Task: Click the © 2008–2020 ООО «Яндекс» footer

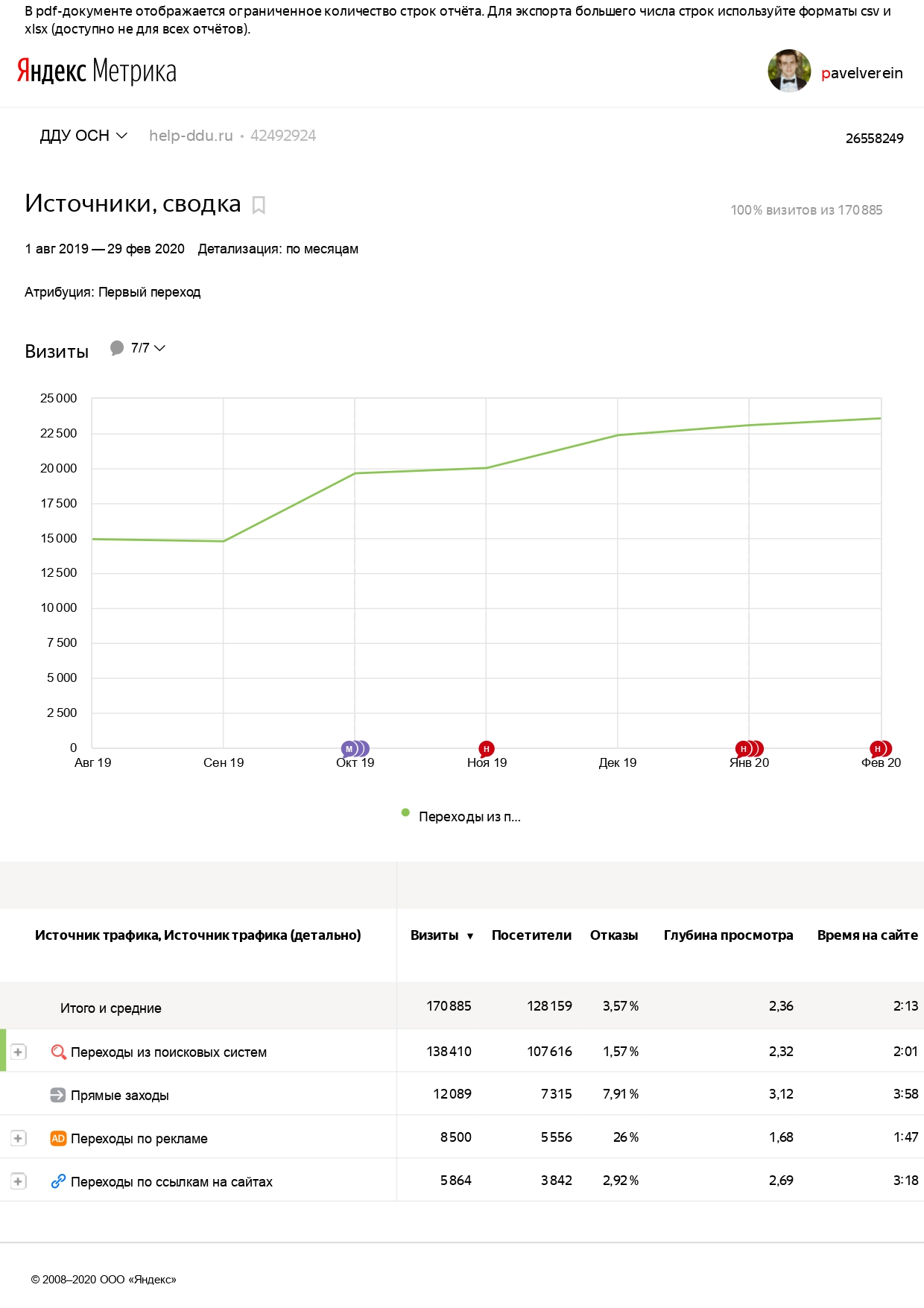Action: pos(104,1280)
